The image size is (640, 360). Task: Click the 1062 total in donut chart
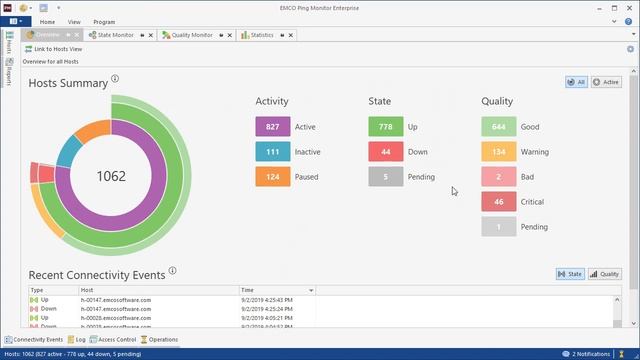pos(111,176)
